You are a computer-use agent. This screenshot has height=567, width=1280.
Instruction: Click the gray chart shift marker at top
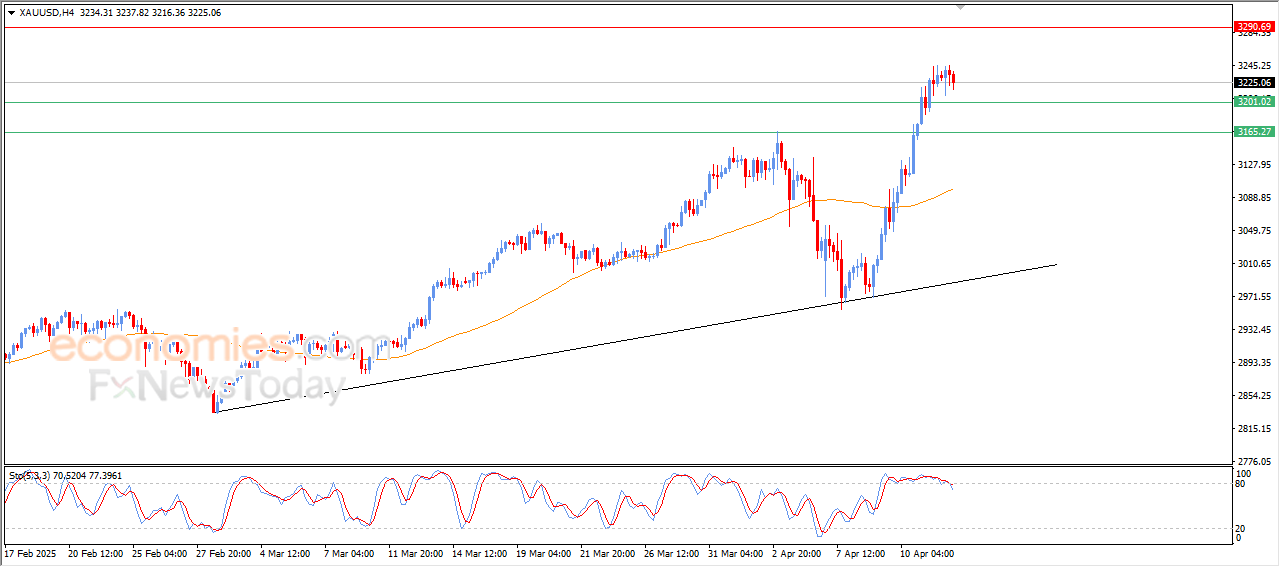tap(961, 7)
